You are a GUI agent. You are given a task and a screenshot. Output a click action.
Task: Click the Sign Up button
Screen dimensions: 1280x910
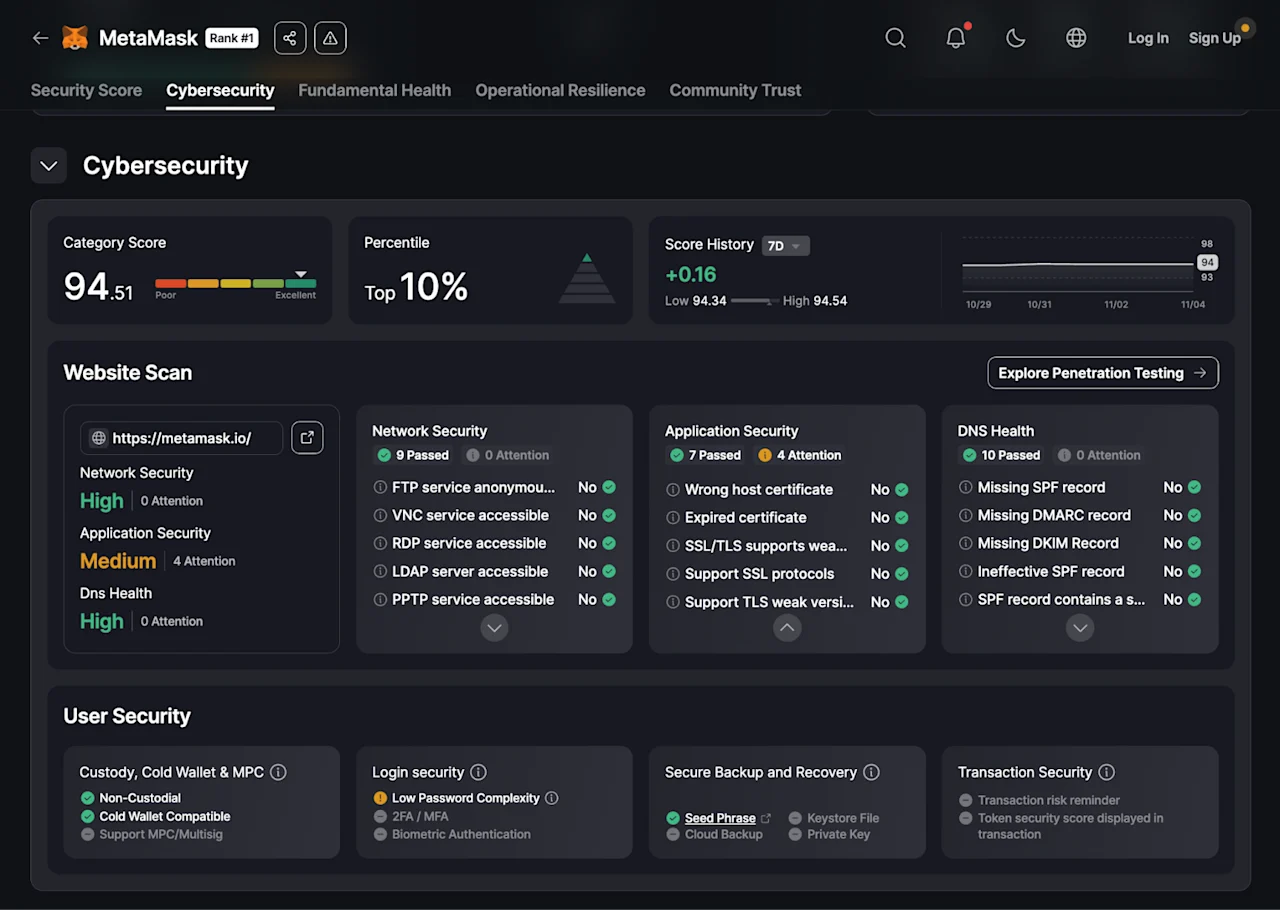click(x=1215, y=38)
